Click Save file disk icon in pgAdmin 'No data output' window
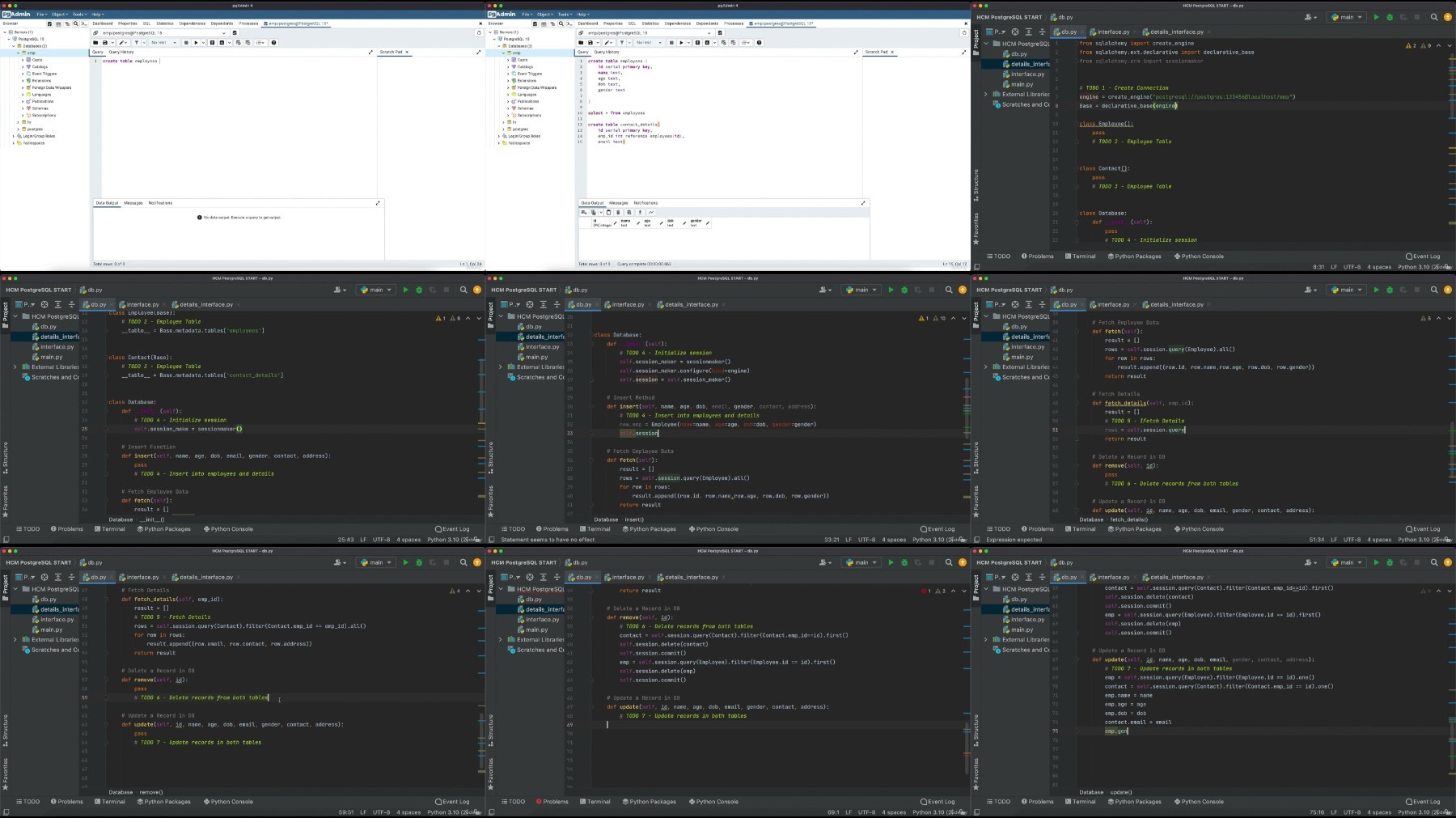The width and height of the screenshot is (1456, 818). click(x=105, y=43)
